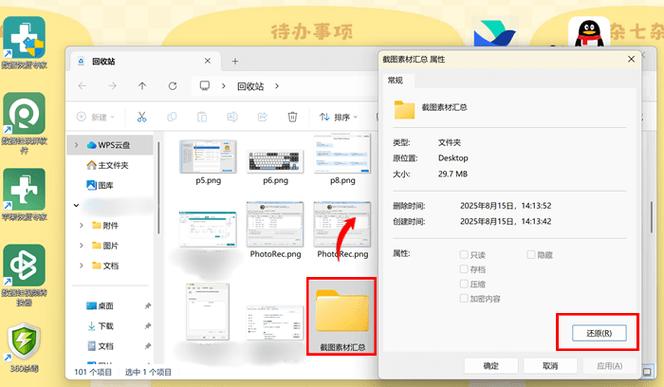Open the green shield lightning desktop icon
664x387 pixels.
[x=24, y=342]
